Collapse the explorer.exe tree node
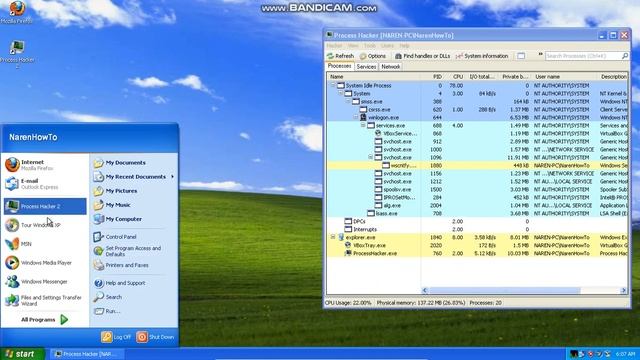Screen dimensions: 640x360 pos(333,237)
